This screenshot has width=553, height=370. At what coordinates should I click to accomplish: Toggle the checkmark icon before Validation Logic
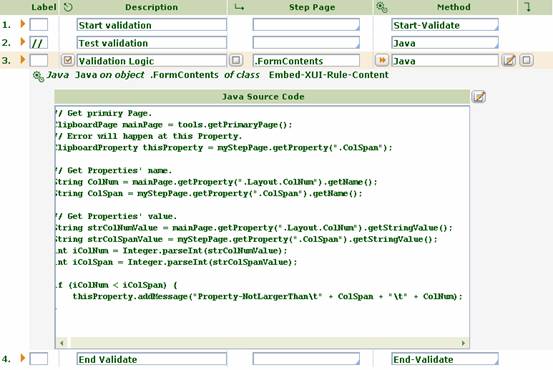[67, 60]
